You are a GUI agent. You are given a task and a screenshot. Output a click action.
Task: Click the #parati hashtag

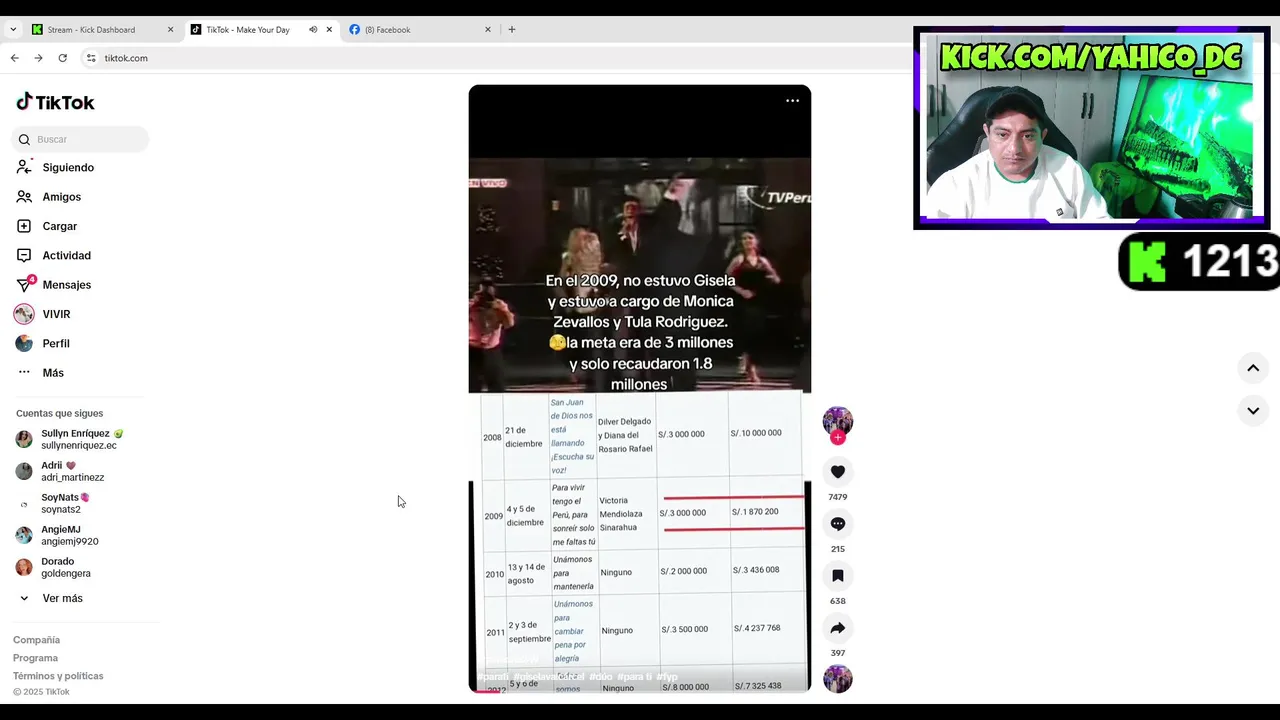coord(493,677)
